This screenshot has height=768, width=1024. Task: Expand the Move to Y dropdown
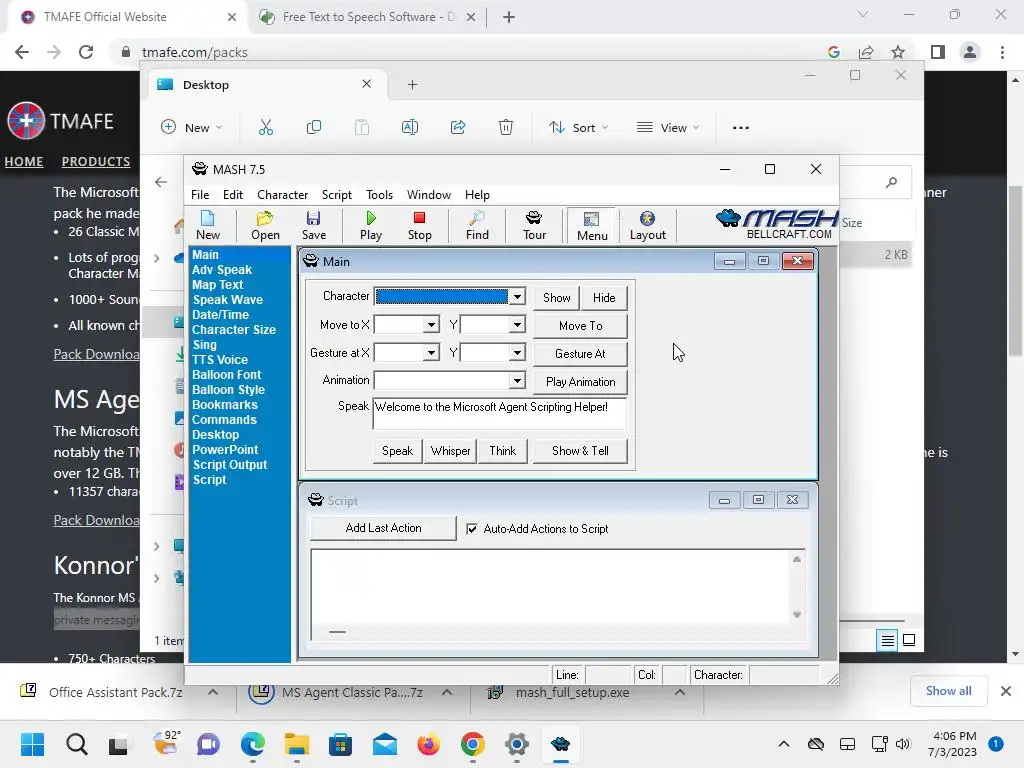517,325
